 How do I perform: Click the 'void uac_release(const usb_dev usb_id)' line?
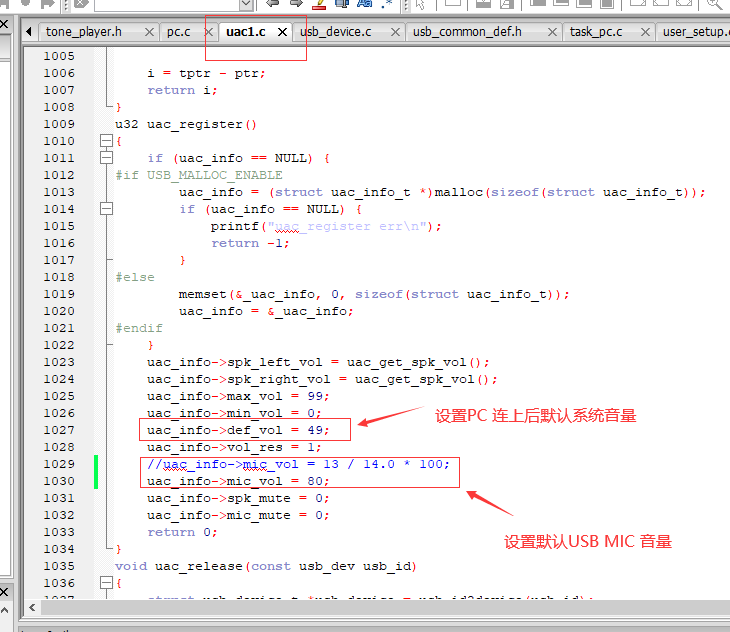(266, 566)
